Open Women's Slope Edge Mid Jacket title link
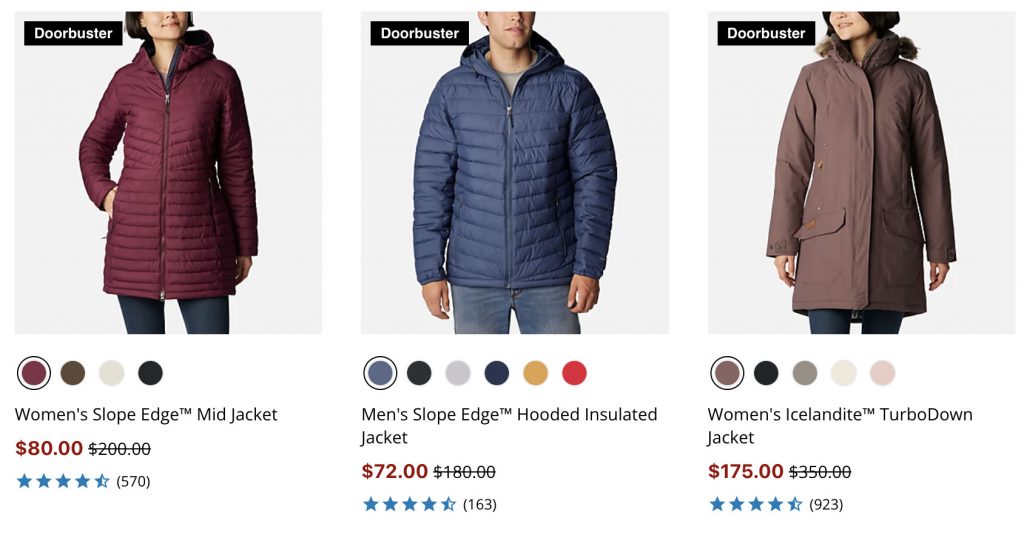Screen dimensions: 1024x535 pos(146,414)
